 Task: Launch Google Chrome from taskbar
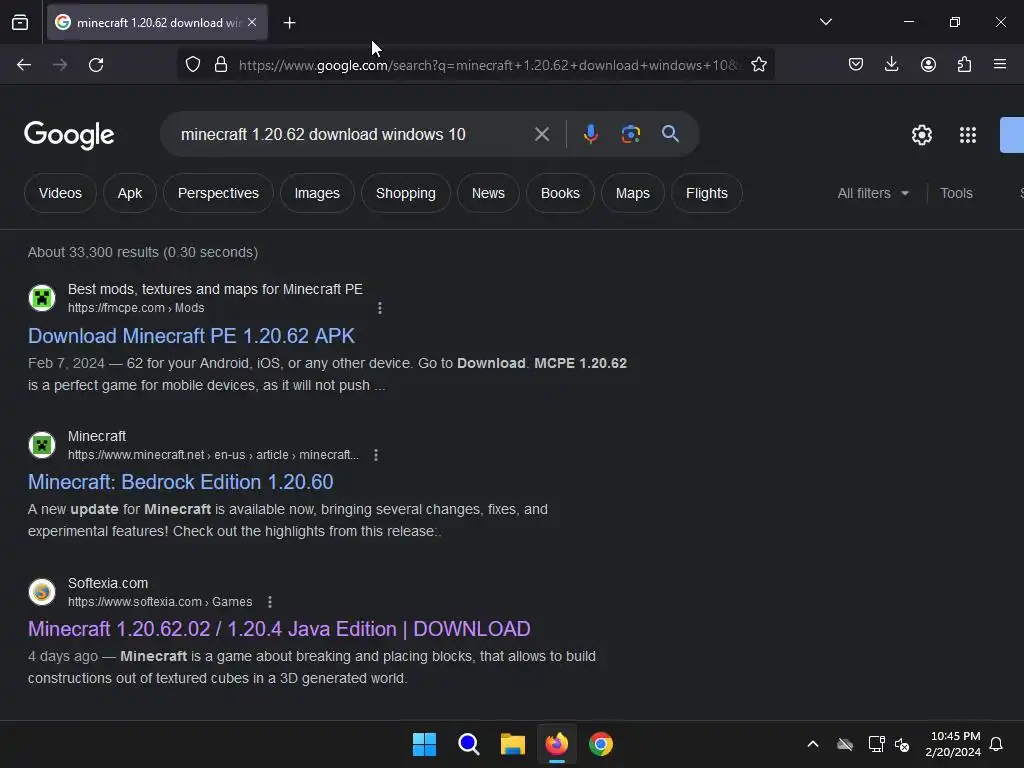(601, 744)
